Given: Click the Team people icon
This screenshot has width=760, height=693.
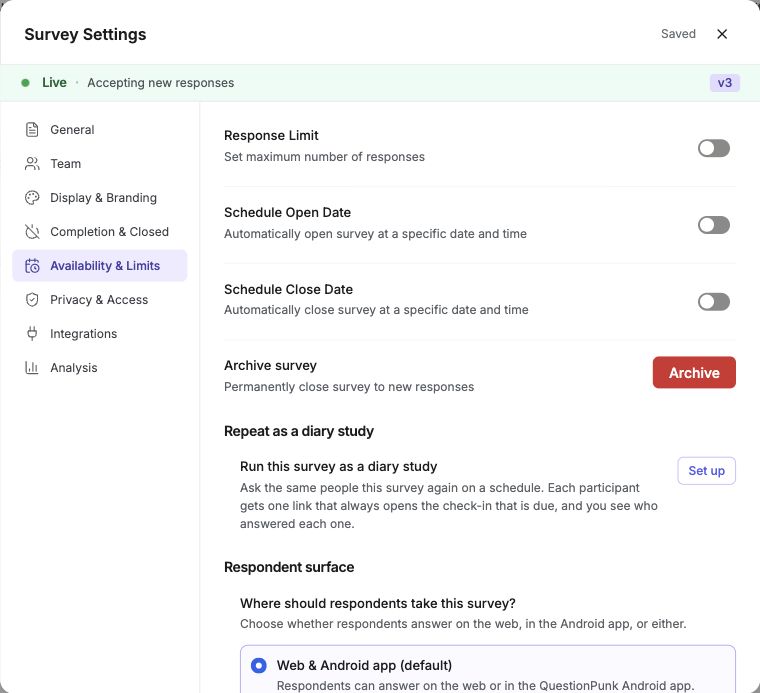Looking at the screenshot, I should pos(32,164).
